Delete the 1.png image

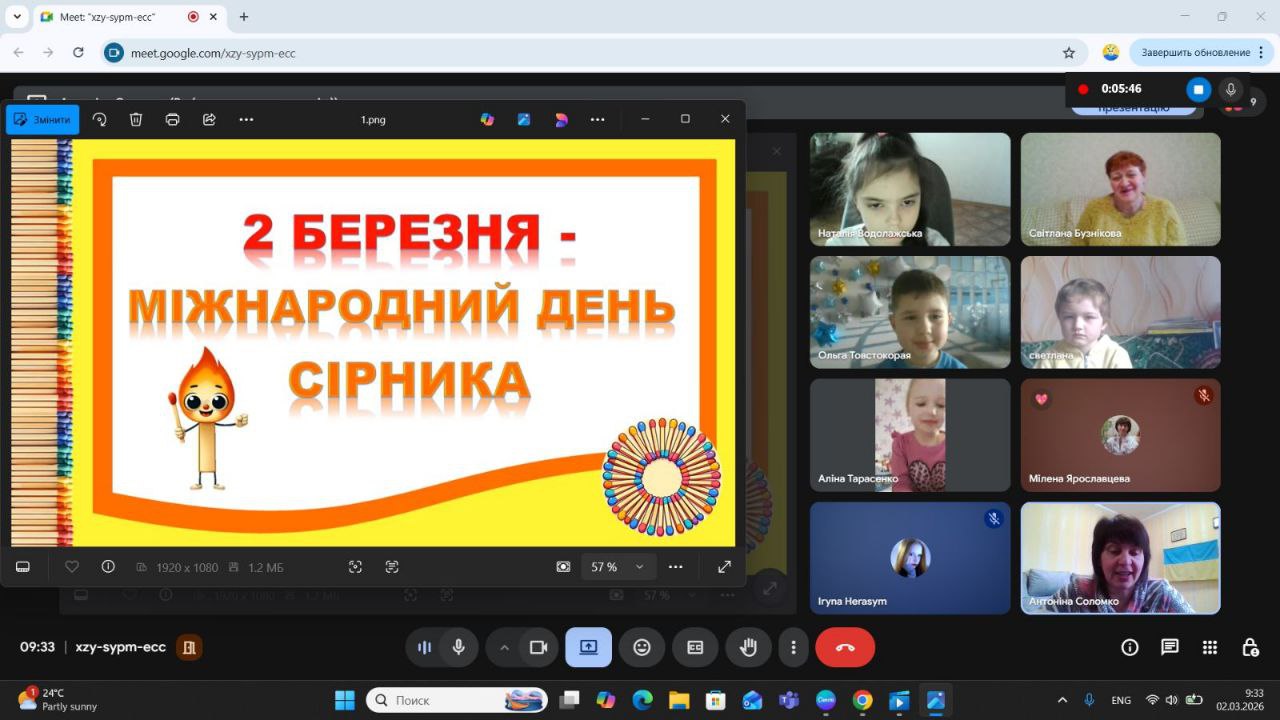pos(136,119)
